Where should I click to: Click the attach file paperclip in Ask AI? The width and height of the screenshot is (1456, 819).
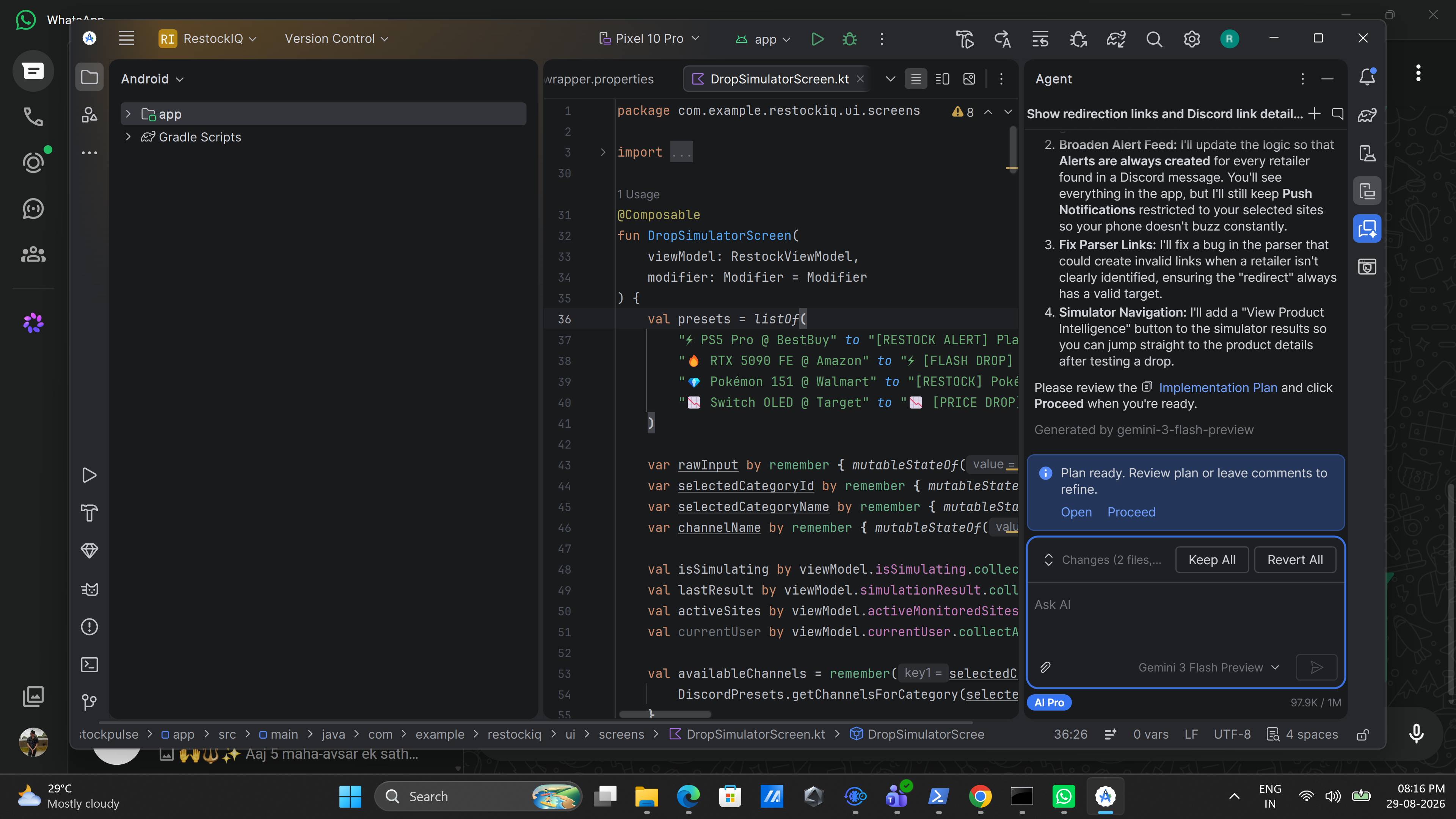tap(1045, 667)
